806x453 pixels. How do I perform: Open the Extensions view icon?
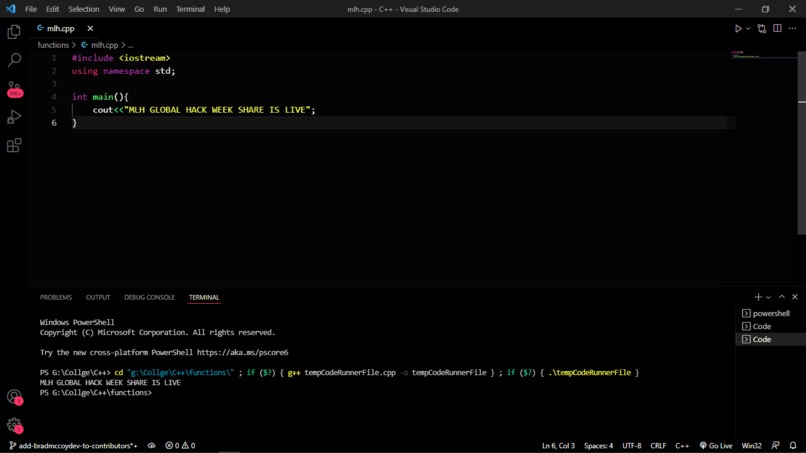(x=14, y=146)
